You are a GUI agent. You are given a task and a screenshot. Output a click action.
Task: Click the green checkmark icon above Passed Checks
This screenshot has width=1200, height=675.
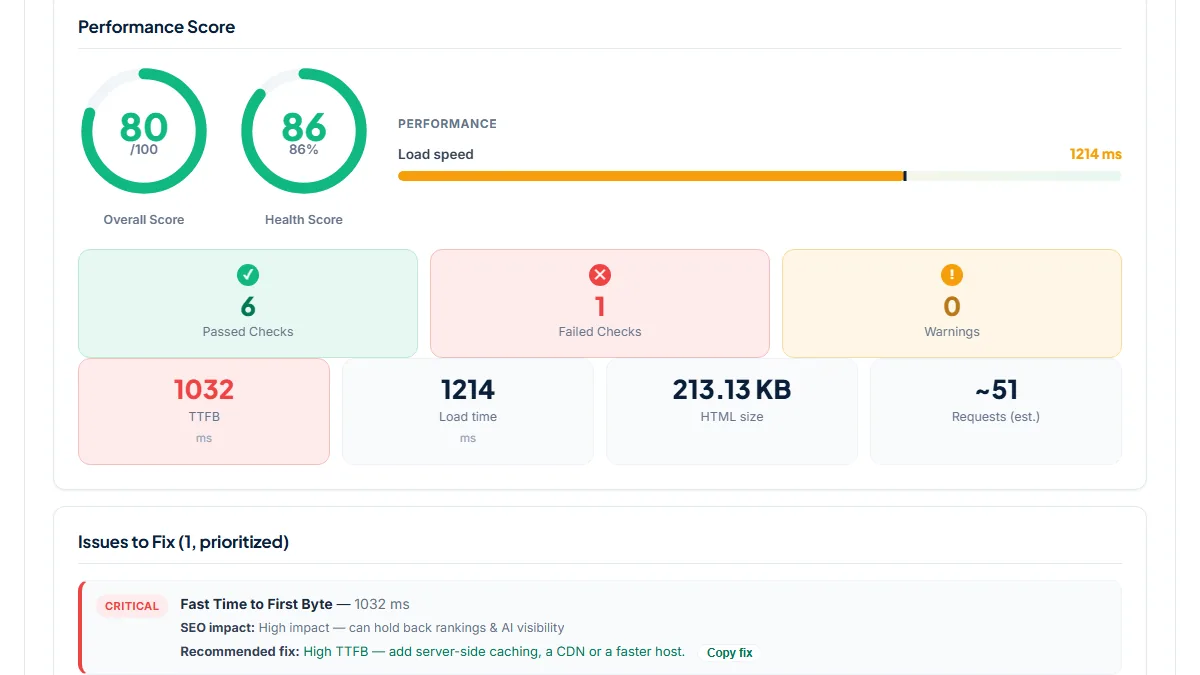(x=248, y=275)
